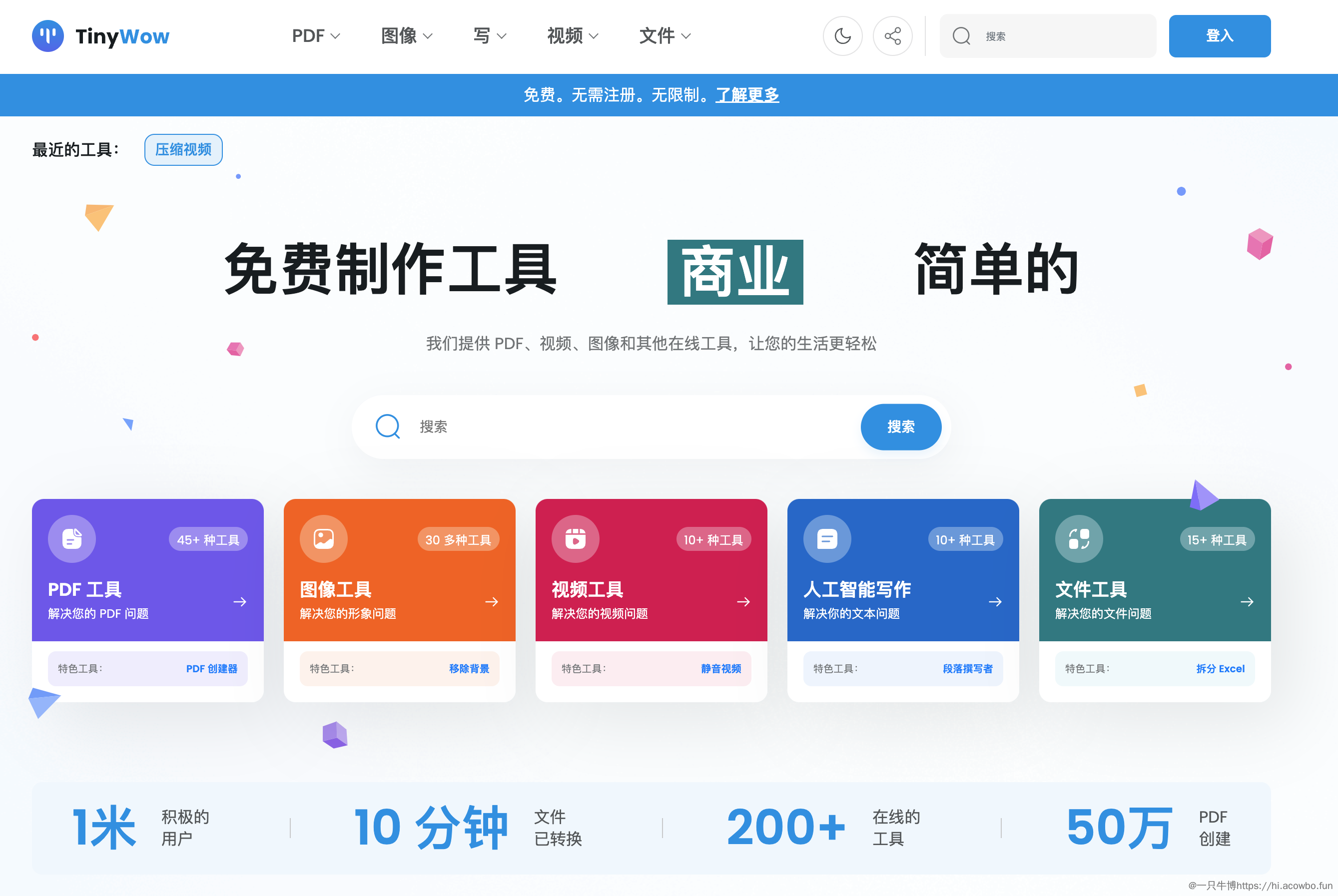Click the share icon in header
Image resolution: width=1338 pixels, height=896 pixels.
892,36
